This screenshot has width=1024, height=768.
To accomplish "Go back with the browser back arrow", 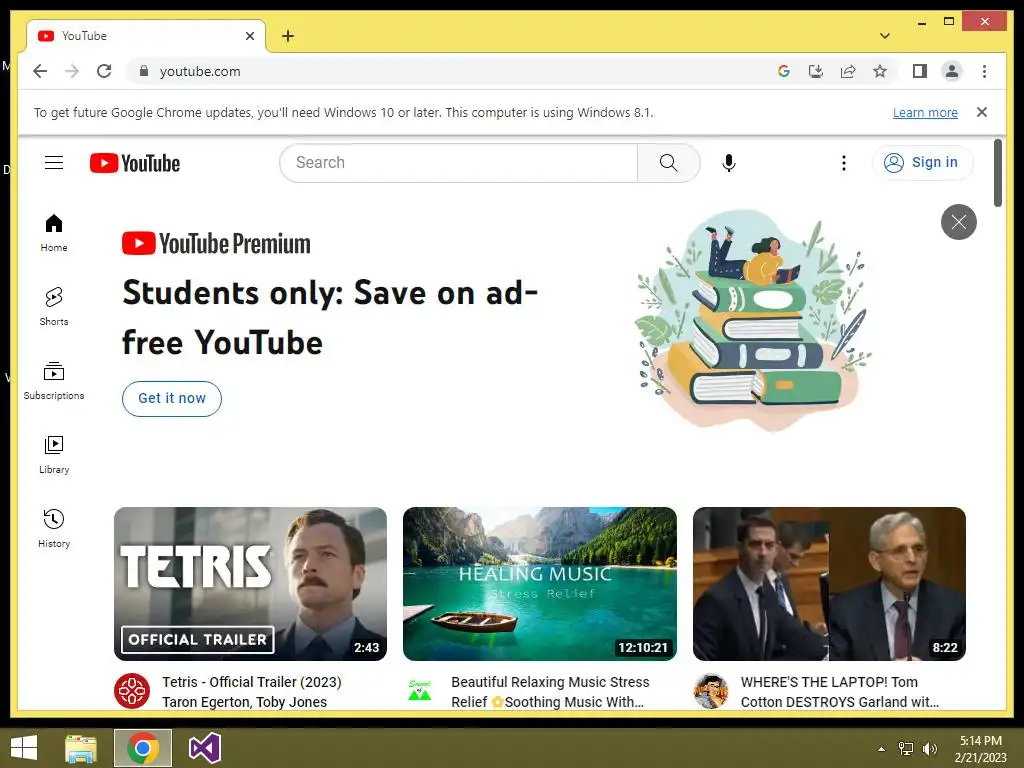I will tap(40, 71).
